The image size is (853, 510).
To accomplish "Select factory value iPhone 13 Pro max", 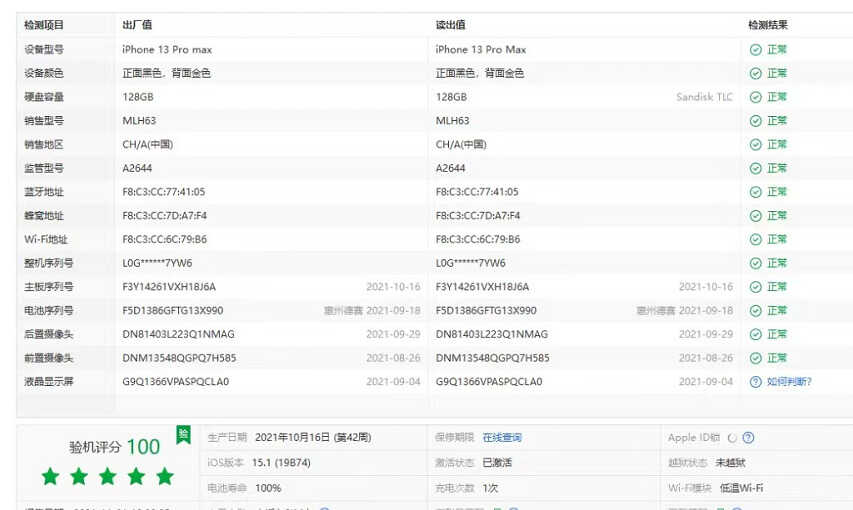I will tap(167, 50).
